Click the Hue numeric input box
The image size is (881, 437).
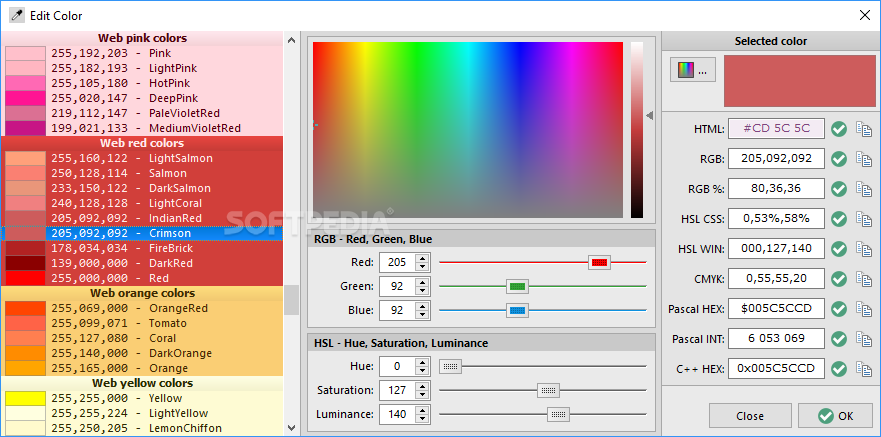coord(397,367)
